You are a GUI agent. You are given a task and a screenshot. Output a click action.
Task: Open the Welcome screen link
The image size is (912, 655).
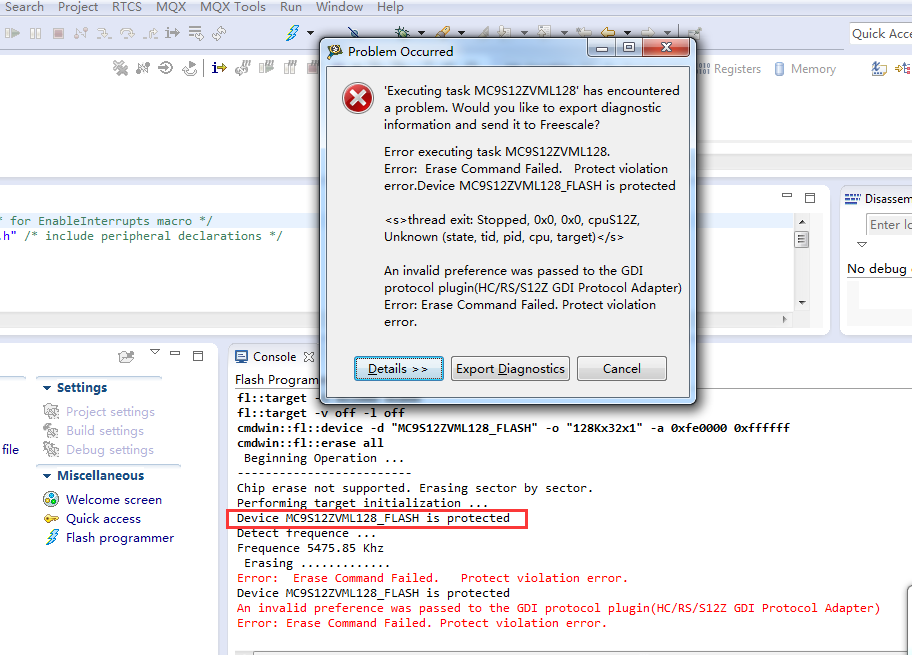point(113,500)
